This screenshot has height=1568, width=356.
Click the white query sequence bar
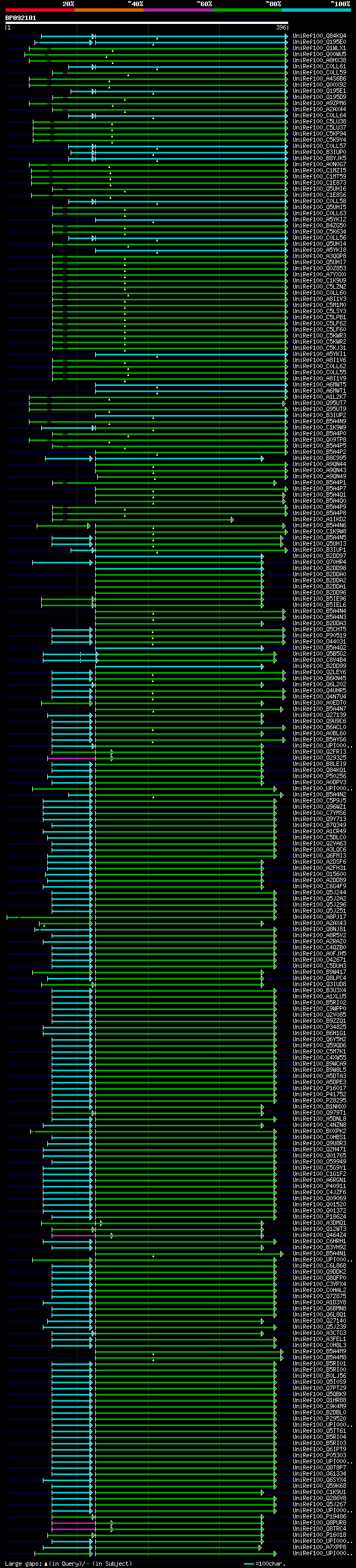(147, 23)
